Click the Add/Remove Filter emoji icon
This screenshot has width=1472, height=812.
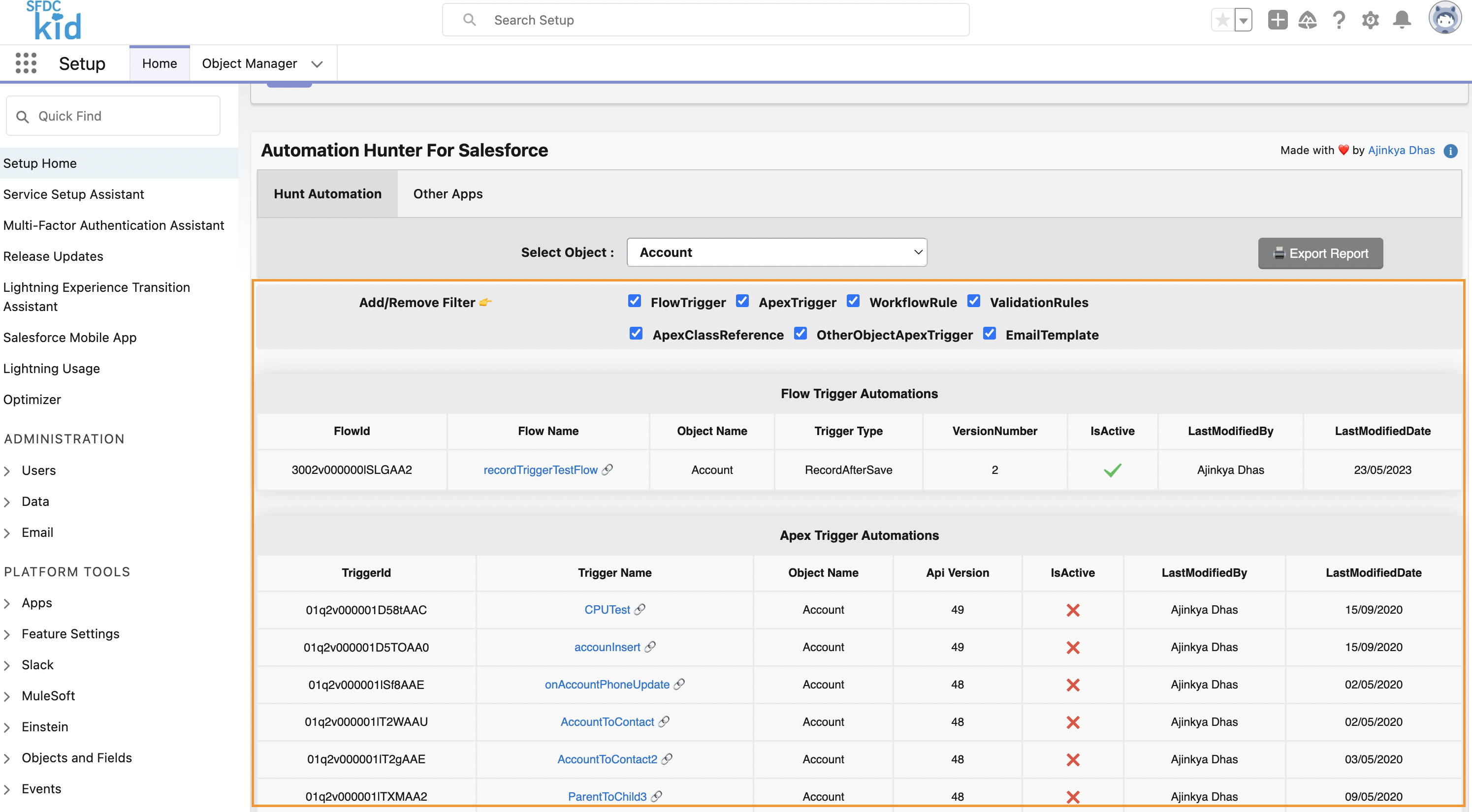point(491,301)
